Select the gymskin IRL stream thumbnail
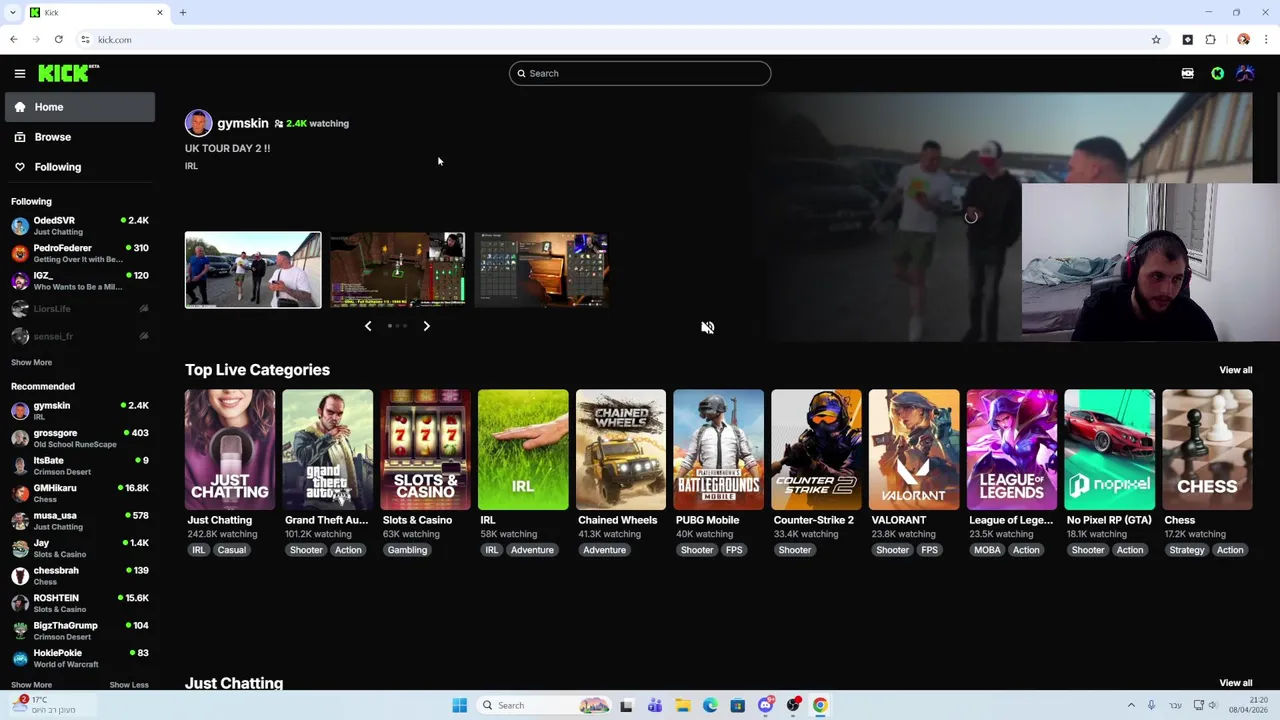Viewport: 1280px width, 720px height. point(253,270)
